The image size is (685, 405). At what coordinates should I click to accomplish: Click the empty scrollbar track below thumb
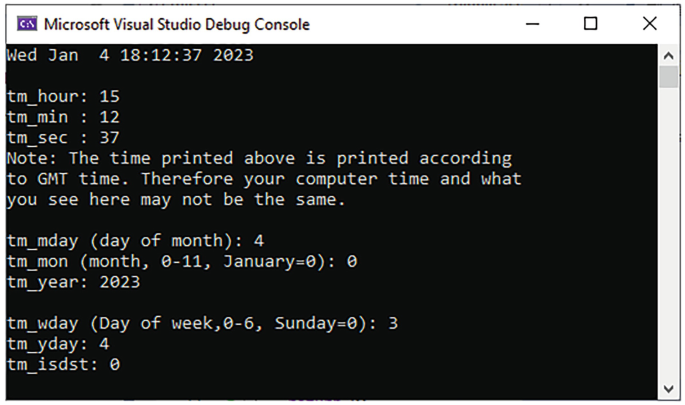[668, 233]
